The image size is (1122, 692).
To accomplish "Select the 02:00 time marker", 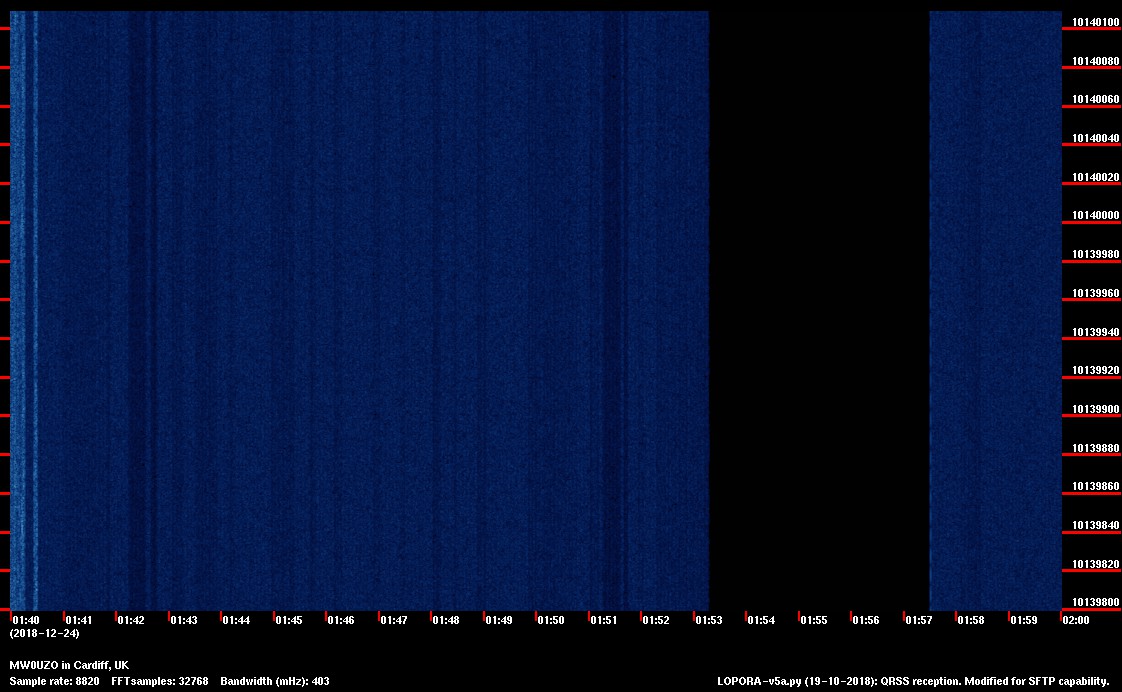I will pos(1076,620).
